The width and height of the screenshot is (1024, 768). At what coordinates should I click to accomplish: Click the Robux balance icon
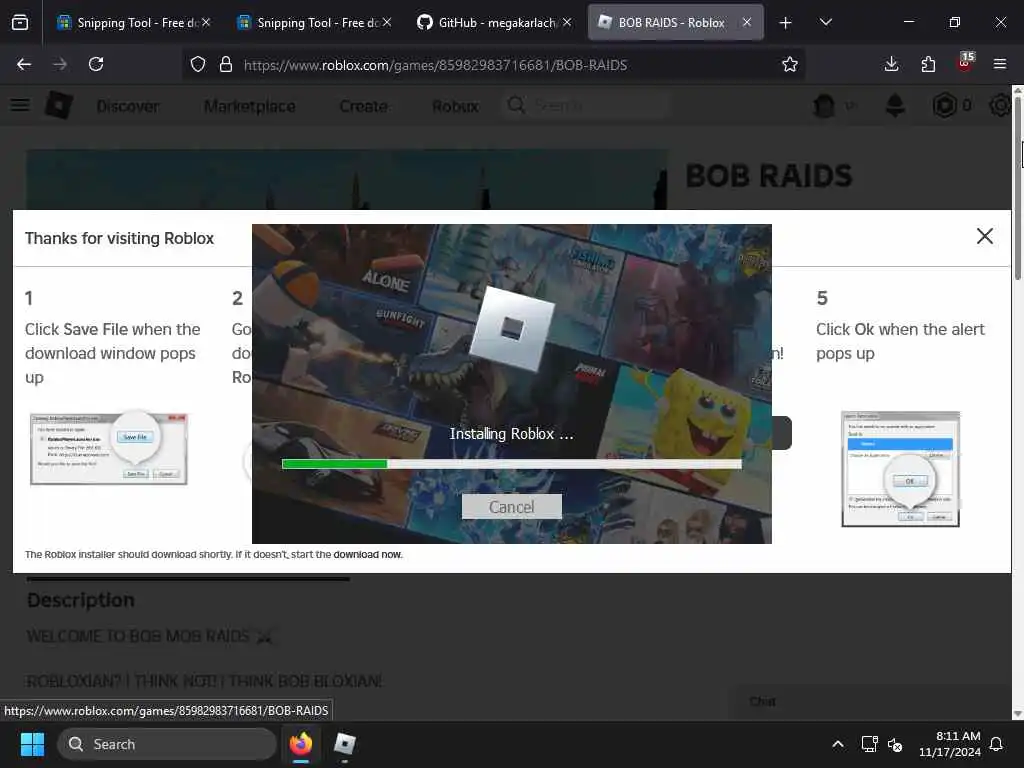pyautogui.click(x=944, y=105)
